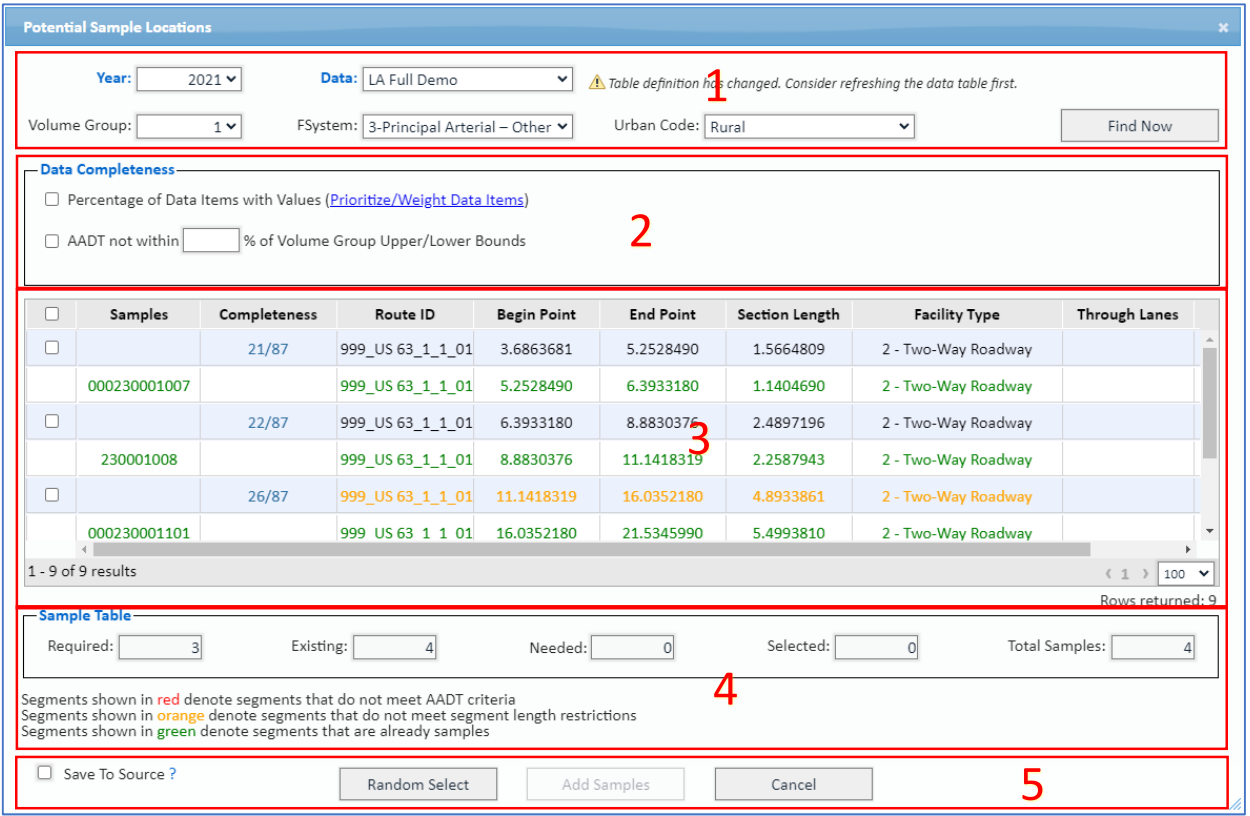The height and width of the screenshot is (816, 1250).
Task: Open the Year dropdown showing 2021
Action: pos(189,79)
